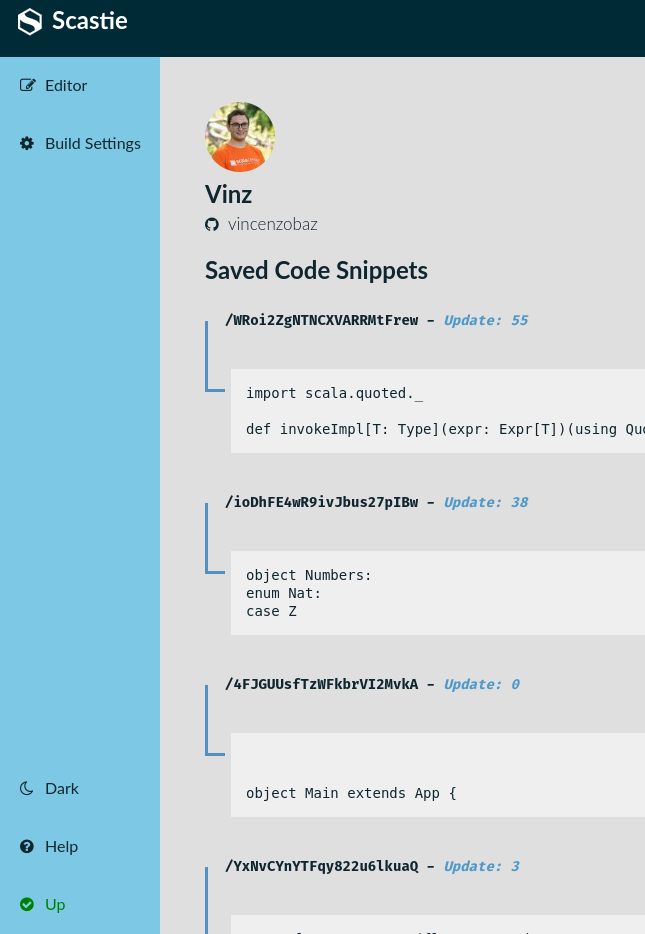Open settings via the Build Settings gear icon
645x934 pixels.
(x=26, y=143)
